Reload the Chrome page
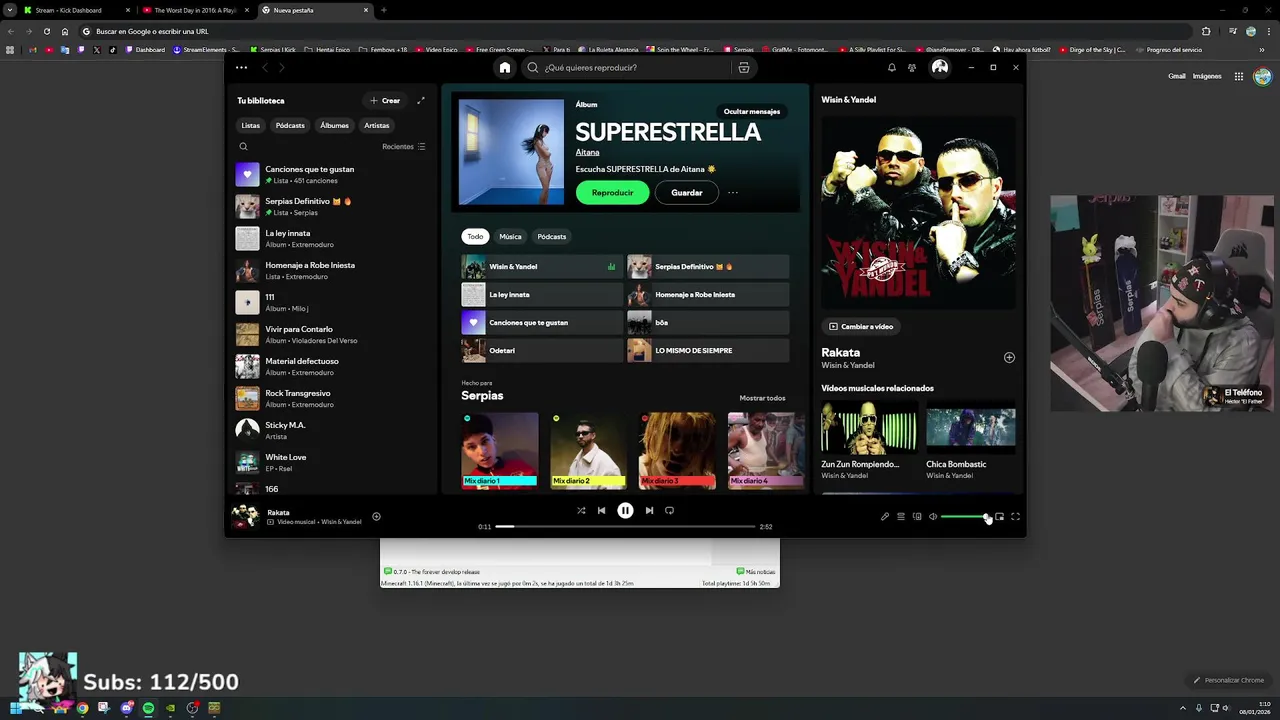Image resolution: width=1280 pixels, height=720 pixels. point(46,31)
